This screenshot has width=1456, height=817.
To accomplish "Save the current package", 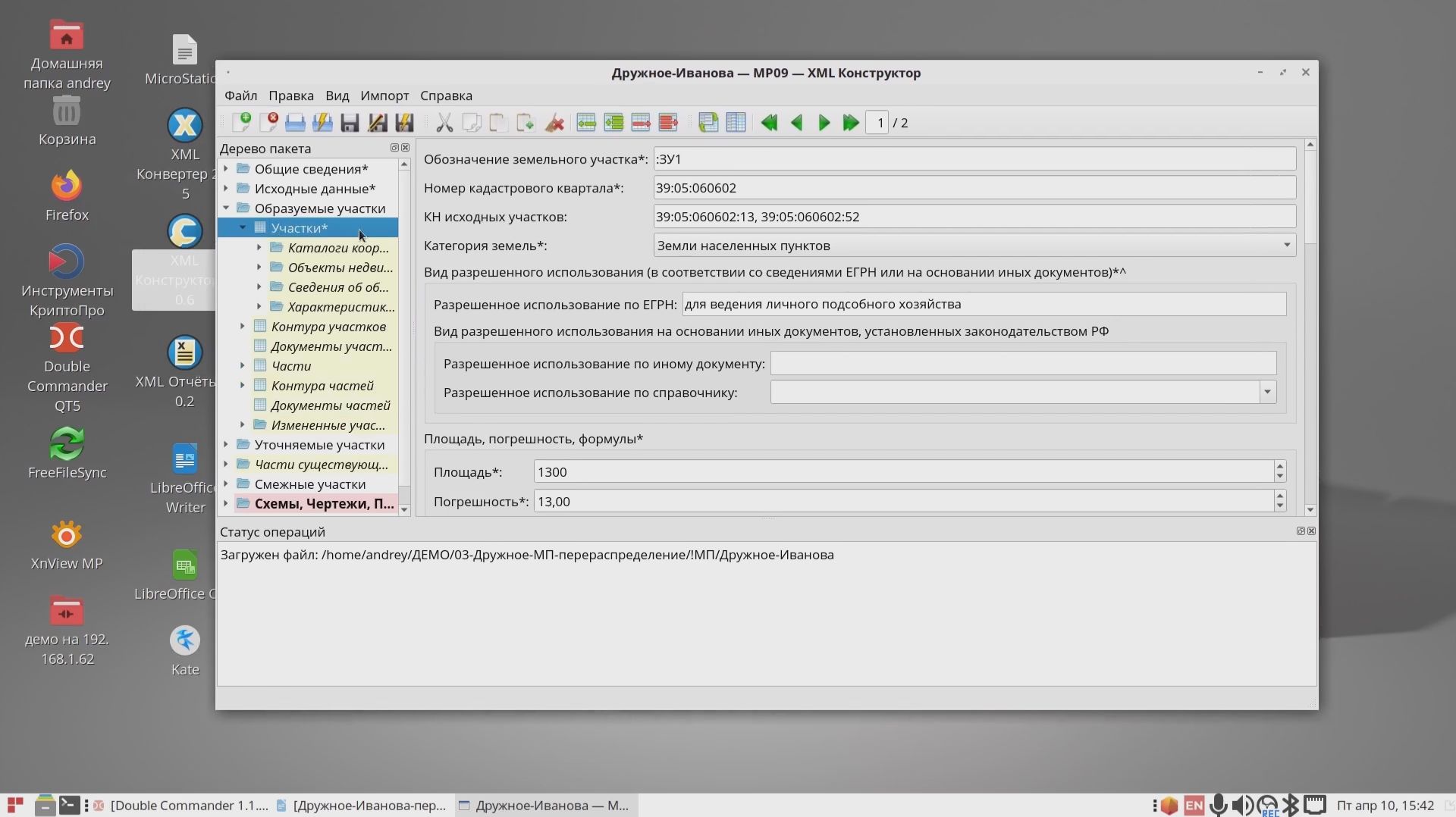I will click(349, 122).
